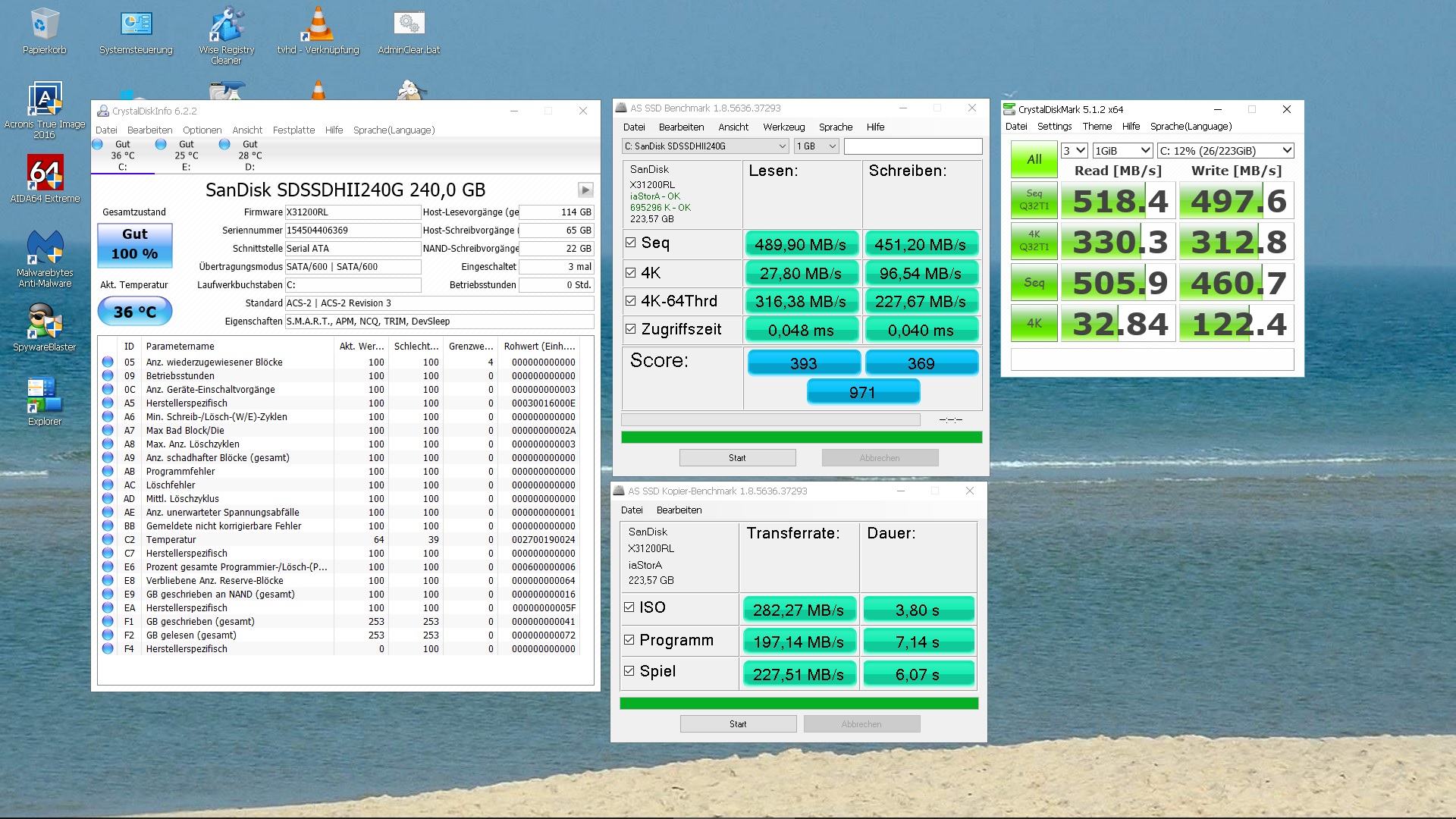Viewport: 1456px width, 819px height.
Task: Open Werkzeug menu in AS SSD Benchmark
Action: 784,127
